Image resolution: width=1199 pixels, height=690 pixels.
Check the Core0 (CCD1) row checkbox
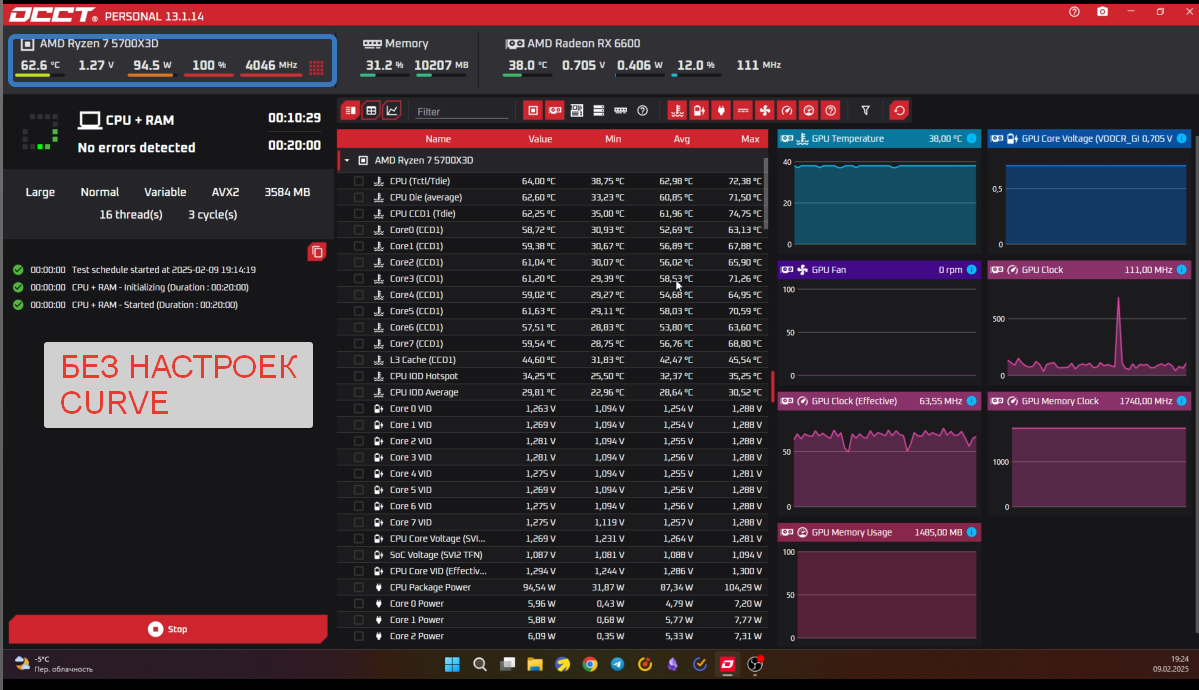coord(358,229)
